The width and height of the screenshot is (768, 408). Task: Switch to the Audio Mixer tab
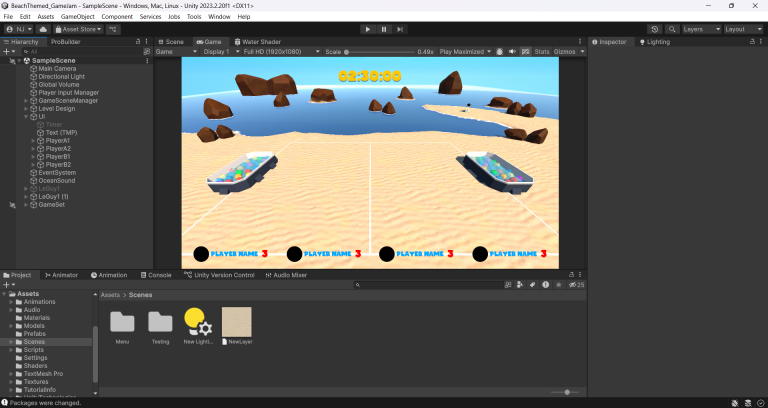[x=286, y=275]
